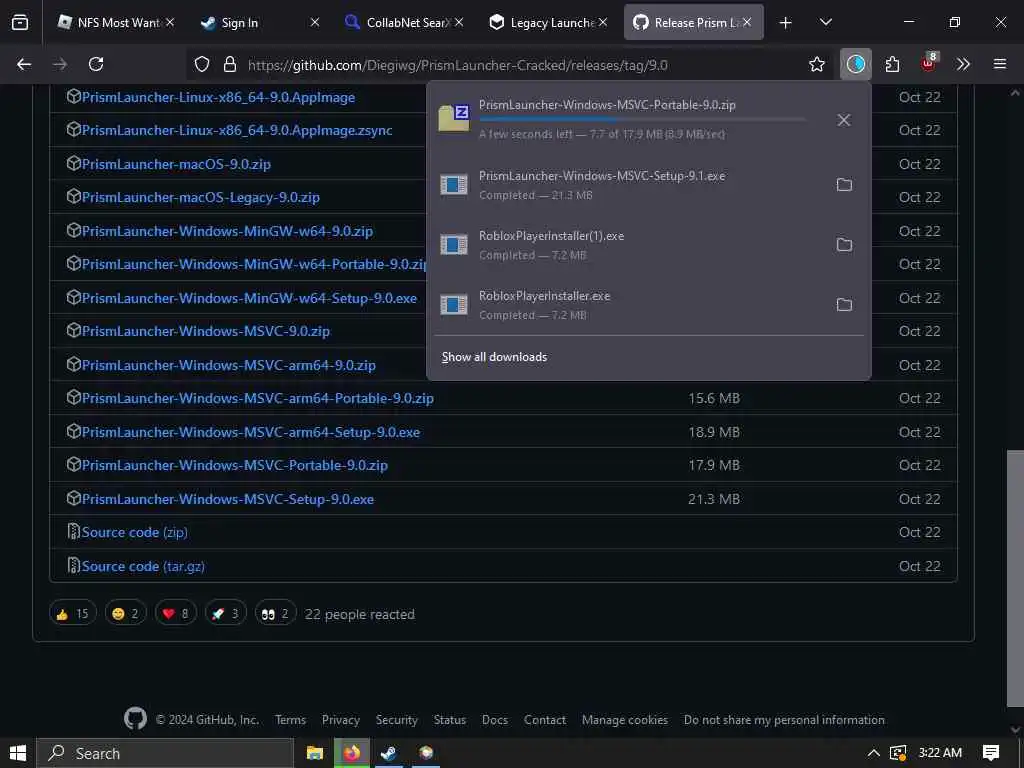The image size is (1024, 768).
Task: Open Terms footer link
Action: 290,720
